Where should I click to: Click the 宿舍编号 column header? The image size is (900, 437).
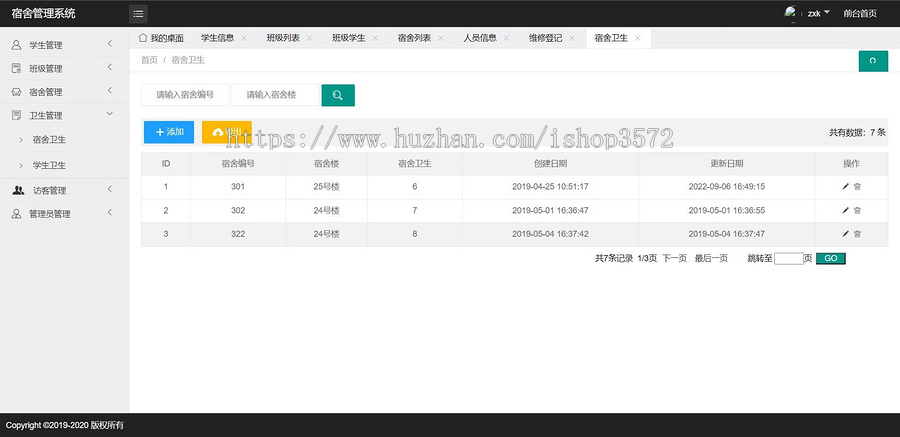pyautogui.click(x=238, y=164)
